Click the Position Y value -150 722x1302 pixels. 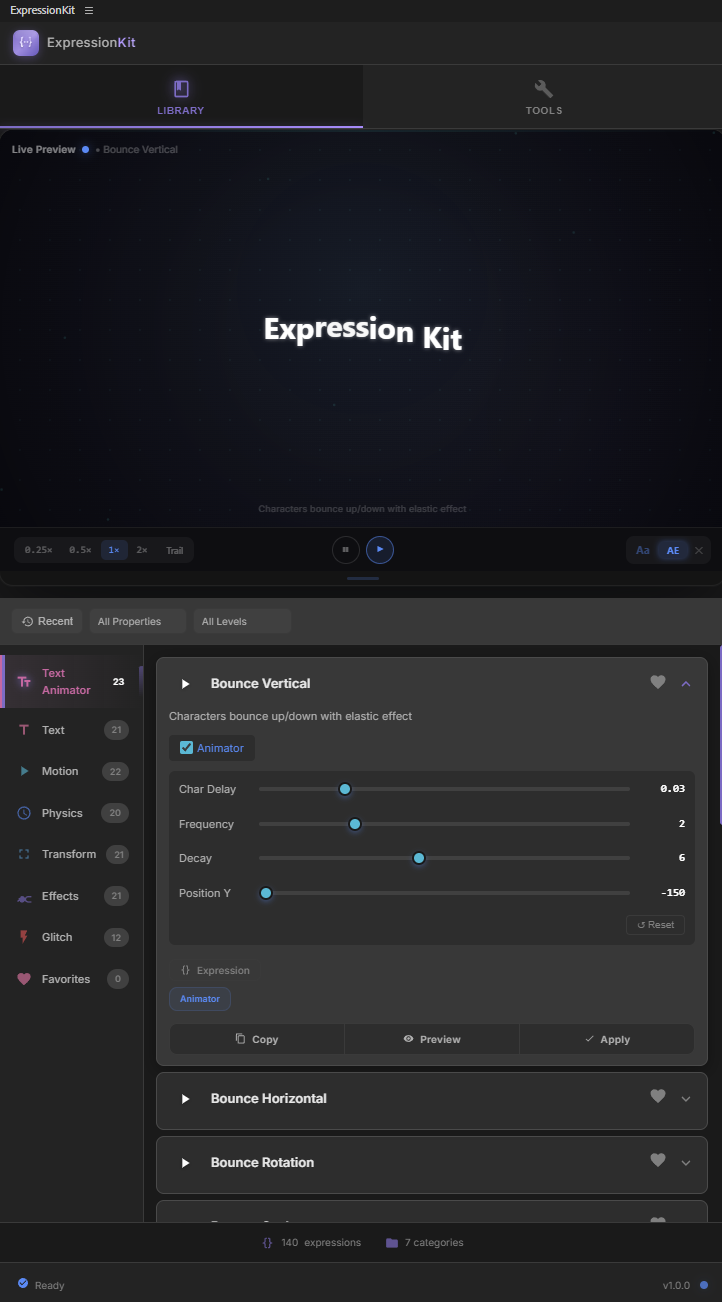pyautogui.click(x=673, y=893)
